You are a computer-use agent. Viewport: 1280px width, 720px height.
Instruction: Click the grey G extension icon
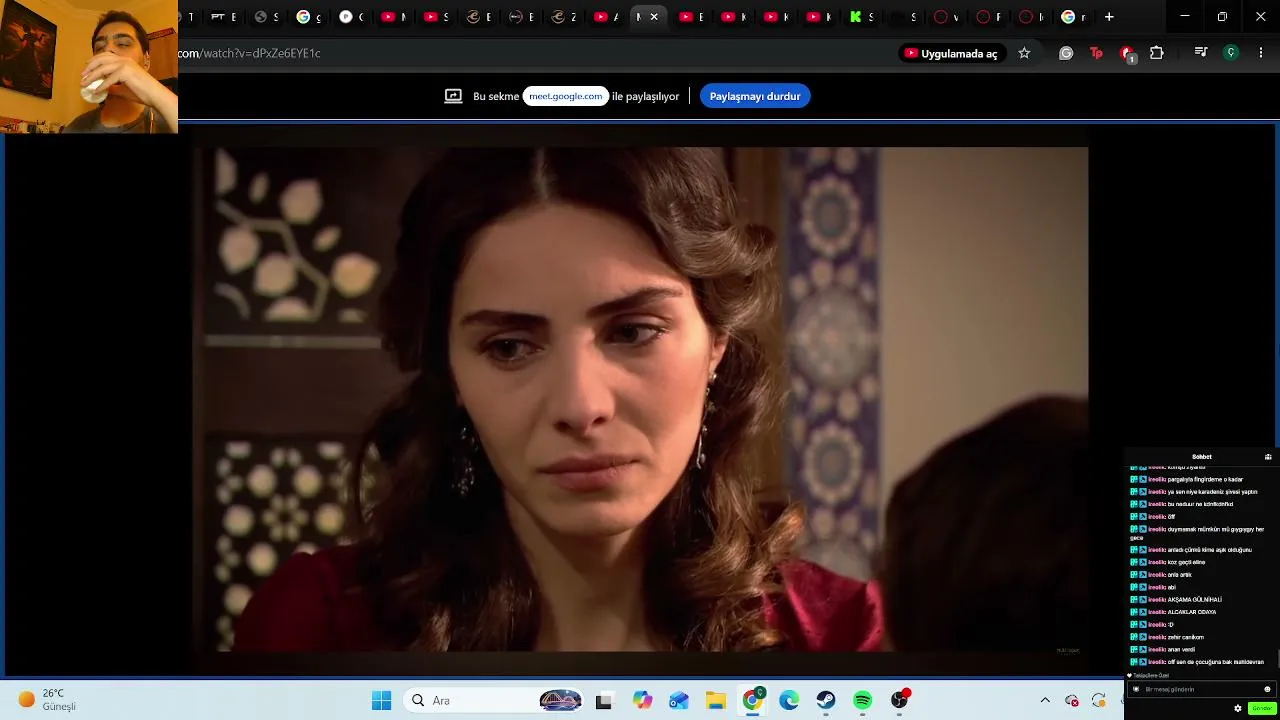click(x=1066, y=54)
